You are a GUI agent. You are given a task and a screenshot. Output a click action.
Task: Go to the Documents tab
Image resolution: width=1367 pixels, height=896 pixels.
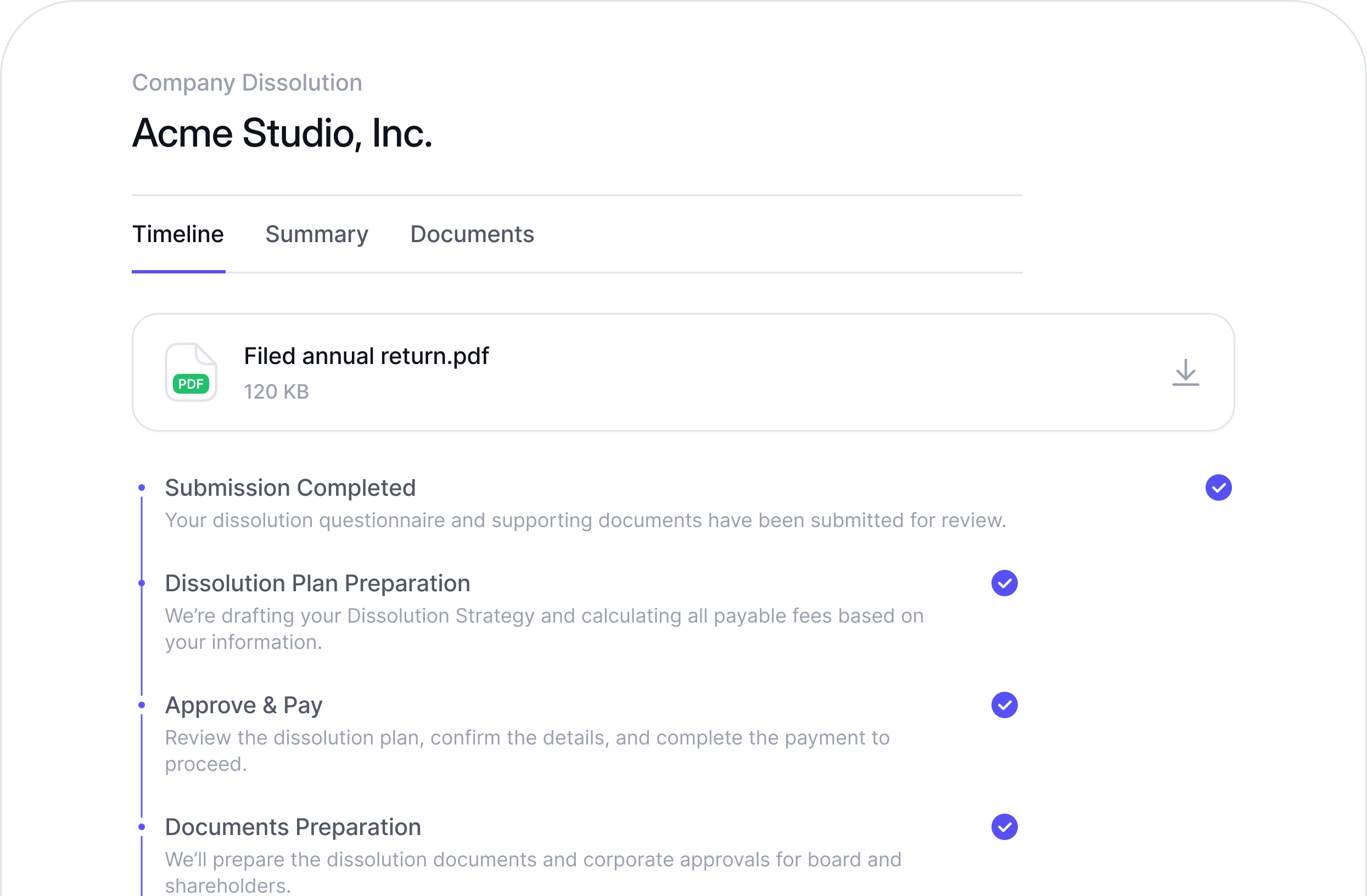(472, 234)
